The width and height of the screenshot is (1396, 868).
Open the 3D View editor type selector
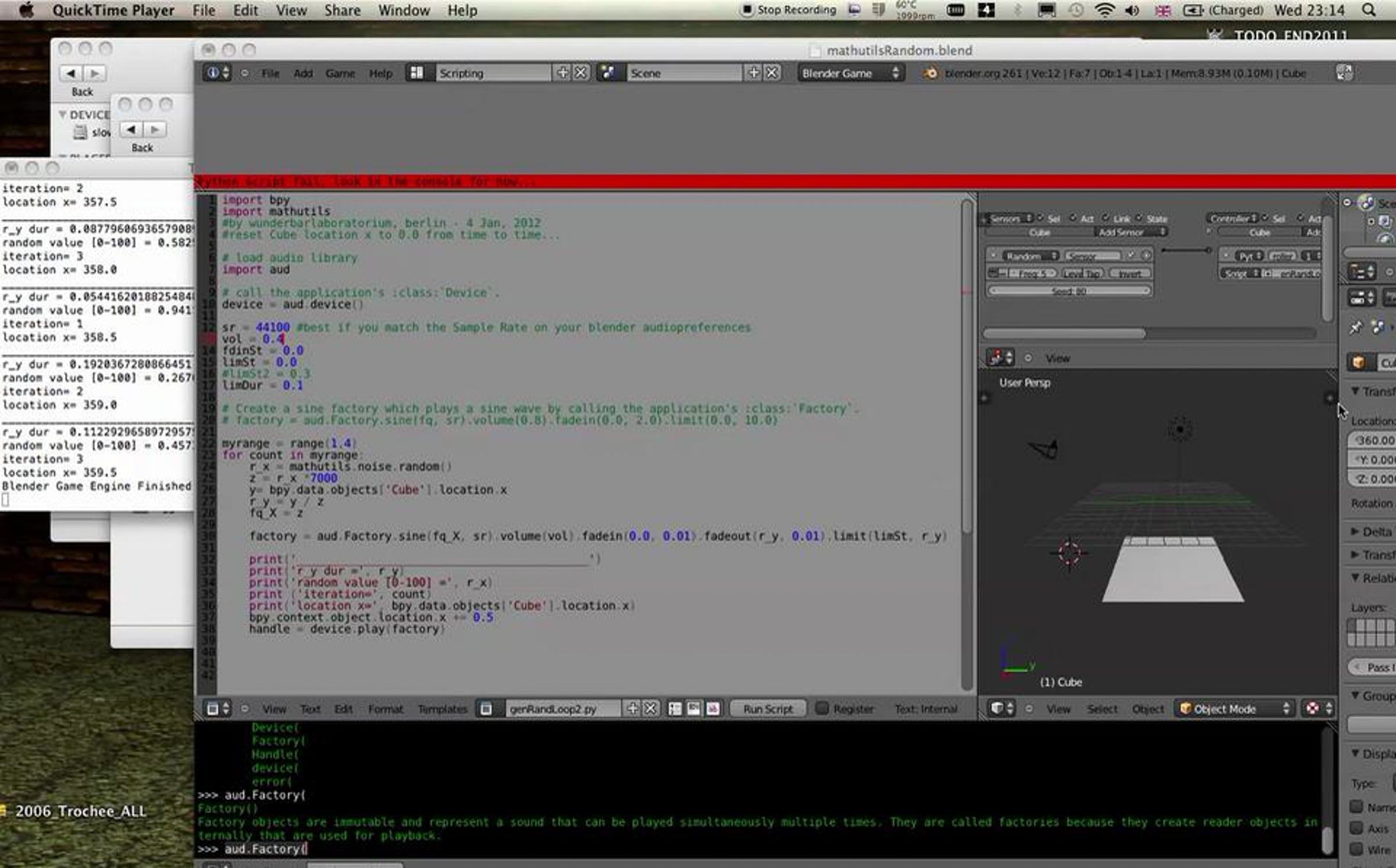1002,709
